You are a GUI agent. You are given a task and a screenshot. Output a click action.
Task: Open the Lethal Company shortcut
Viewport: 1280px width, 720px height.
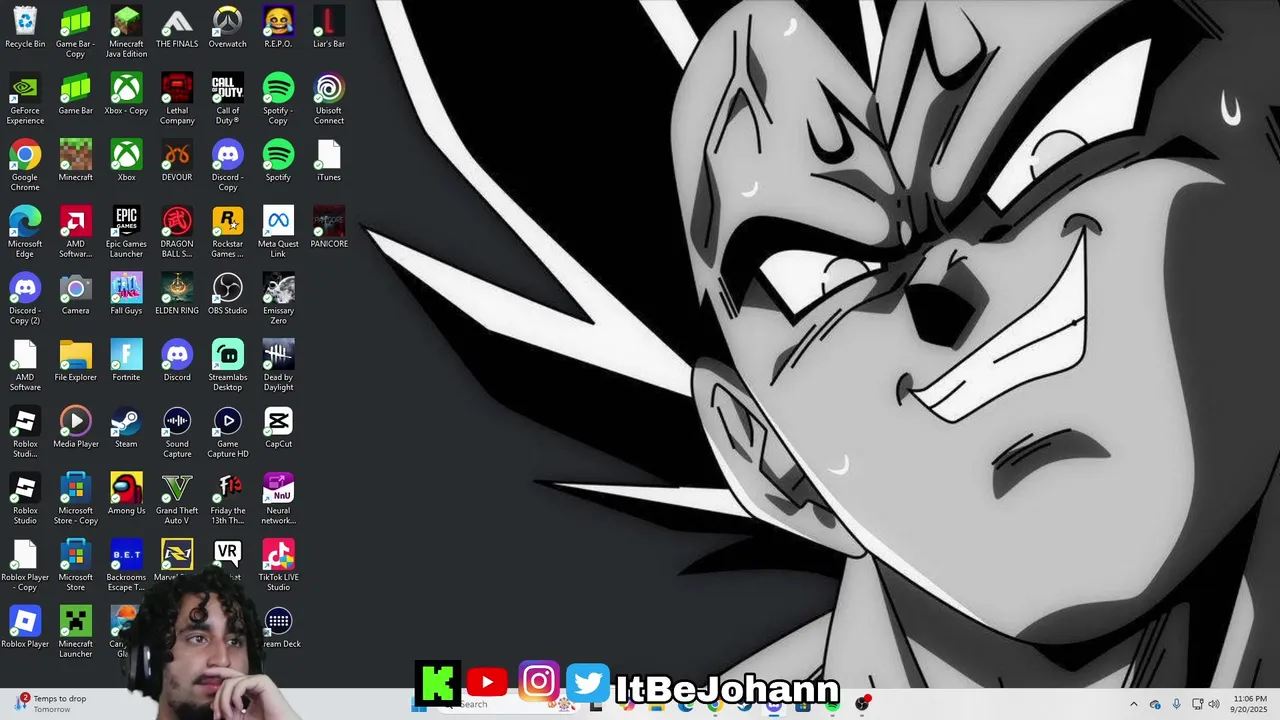(x=177, y=99)
